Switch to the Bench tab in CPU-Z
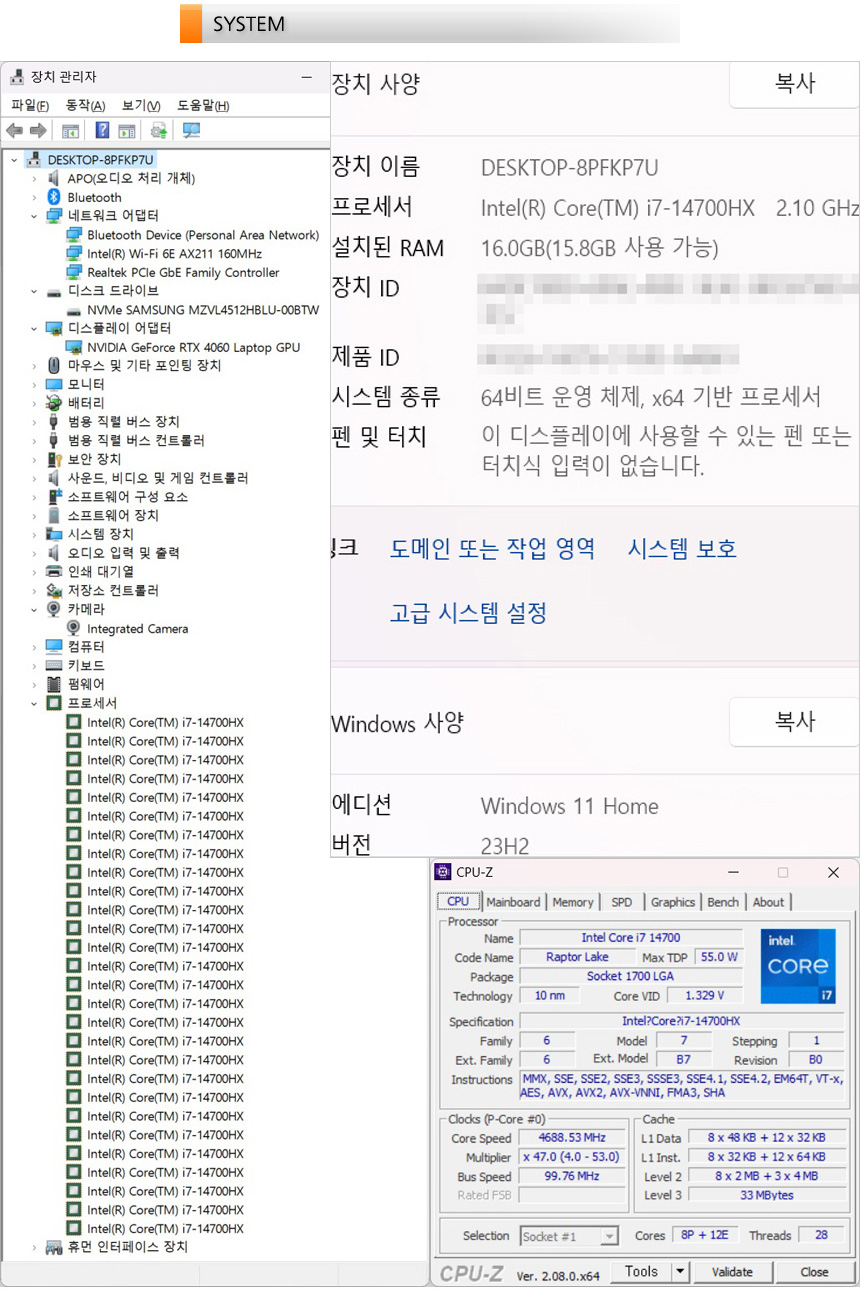The height and width of the screenshot is (1291, 860). point(723,902)
